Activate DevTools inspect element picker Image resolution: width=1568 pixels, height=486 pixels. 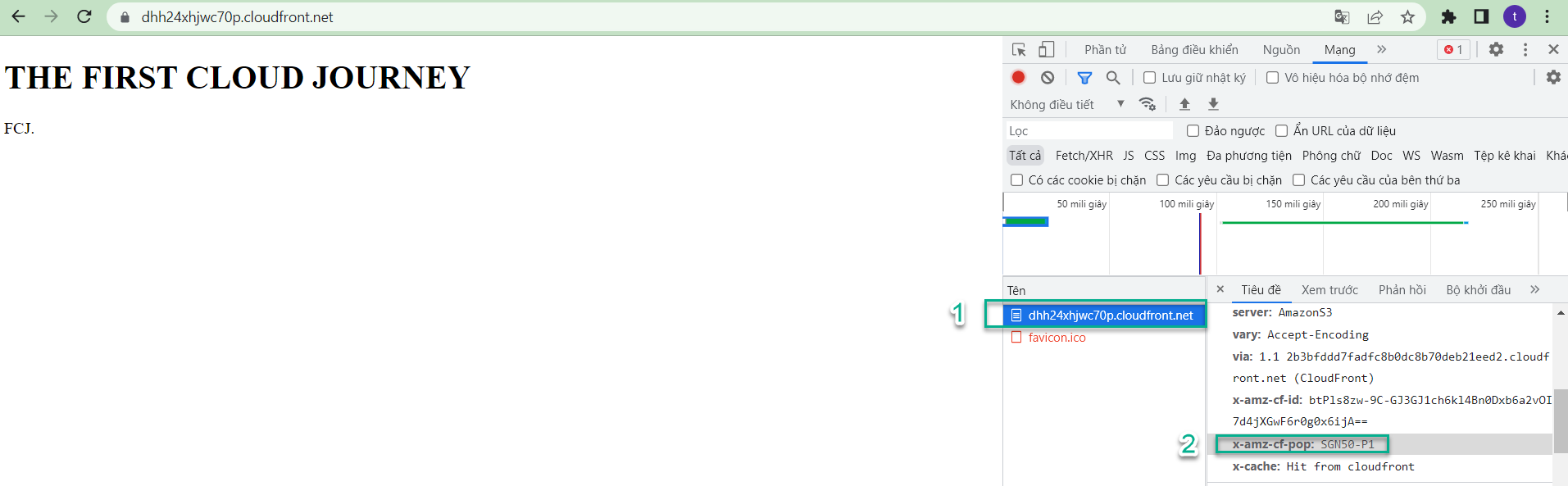1019,50
